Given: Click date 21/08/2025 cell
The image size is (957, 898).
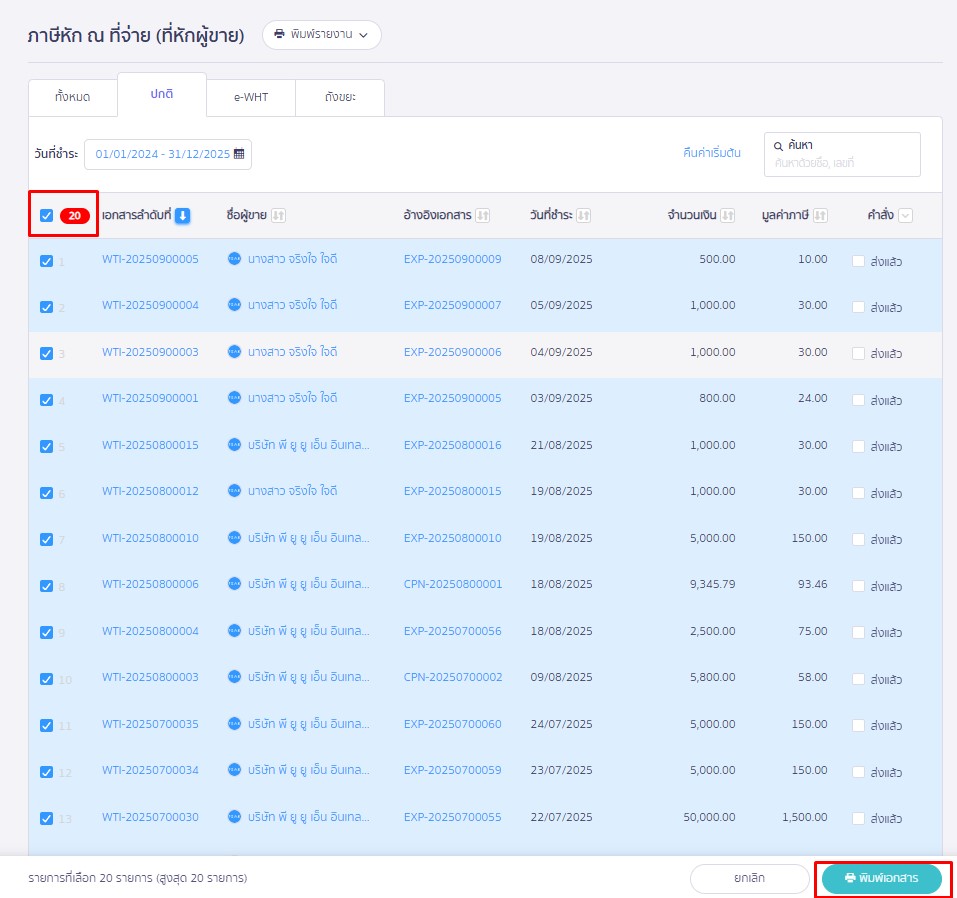Looking at the screenshot, I should 562,445.
